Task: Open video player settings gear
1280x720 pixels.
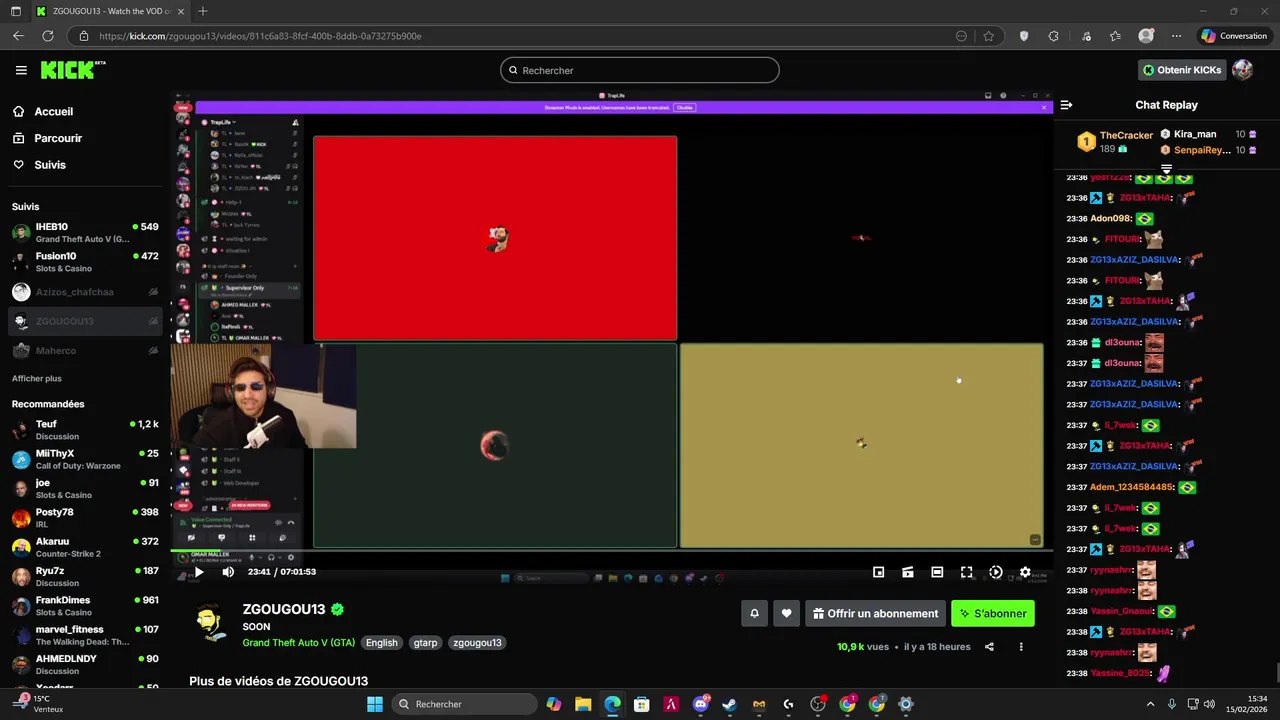Action: (1025, 572)
